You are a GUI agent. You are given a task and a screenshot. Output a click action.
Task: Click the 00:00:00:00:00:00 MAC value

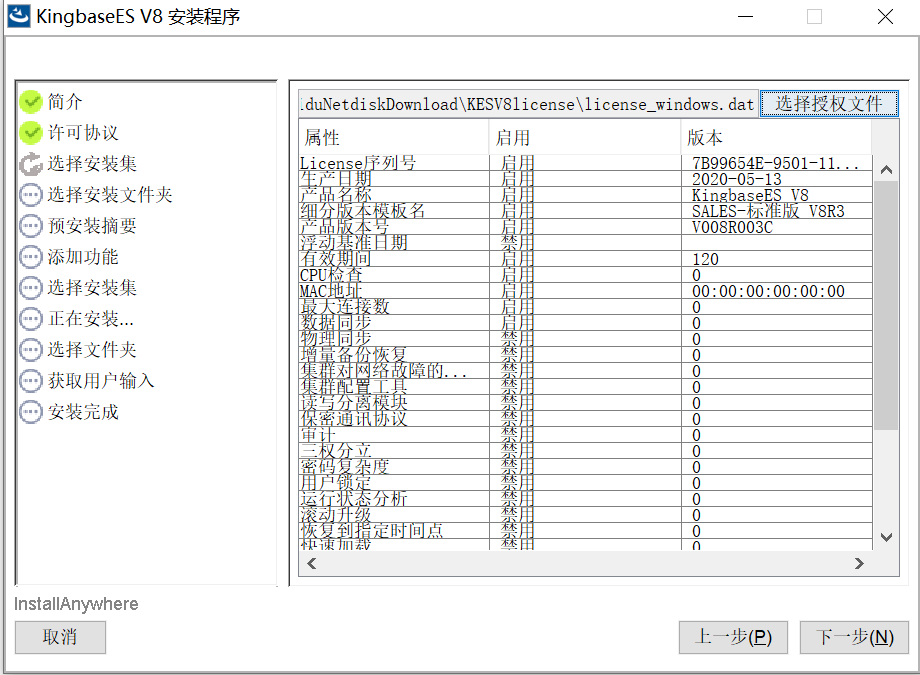(x=768, y=291)
